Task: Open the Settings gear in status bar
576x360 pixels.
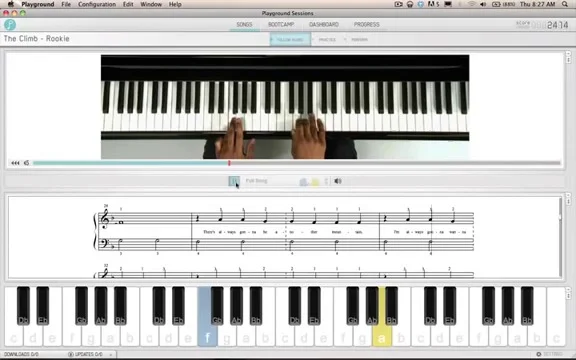Action: coord(539,354)
